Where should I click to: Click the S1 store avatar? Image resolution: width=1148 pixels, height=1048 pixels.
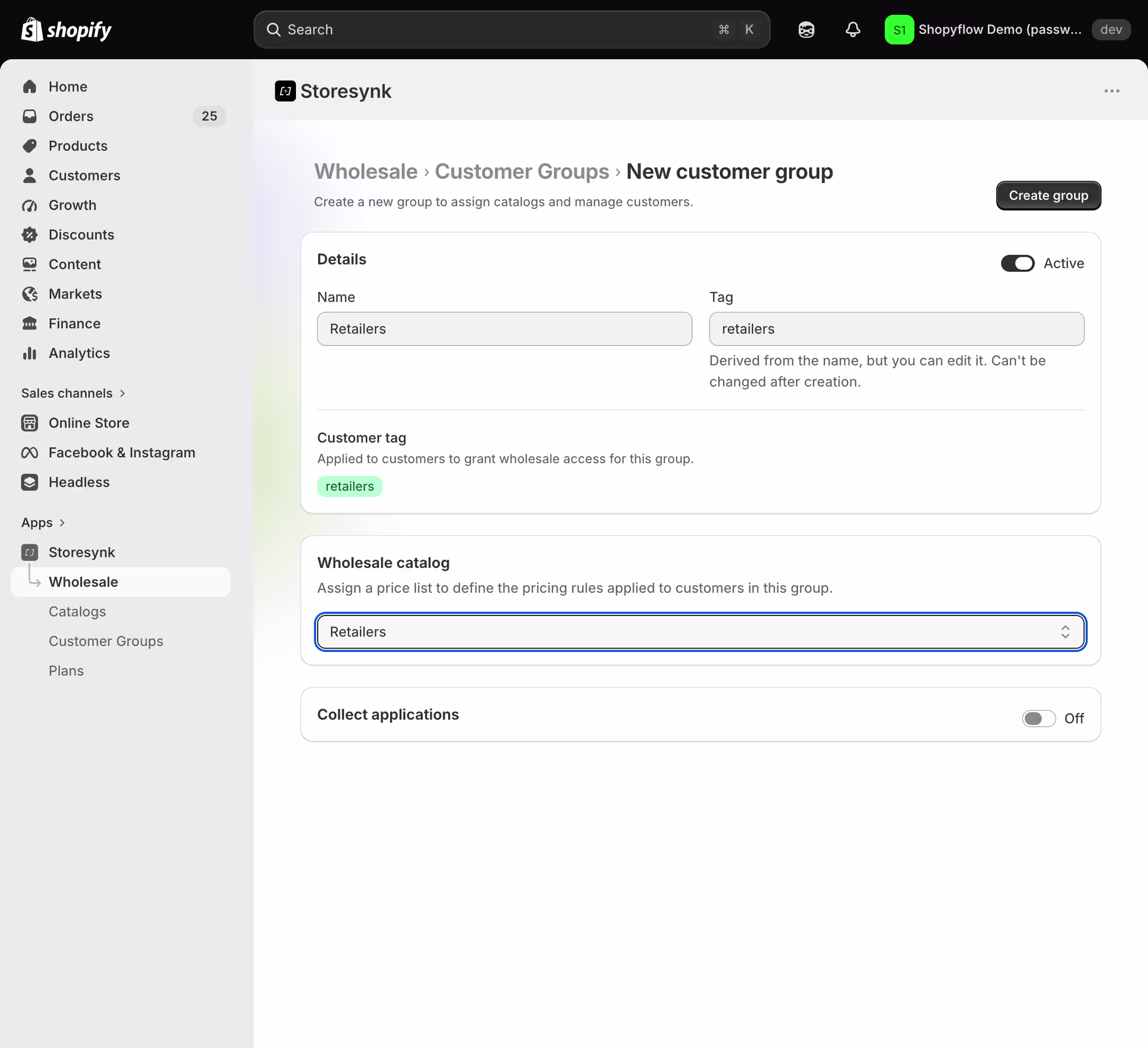click(899, 30)
